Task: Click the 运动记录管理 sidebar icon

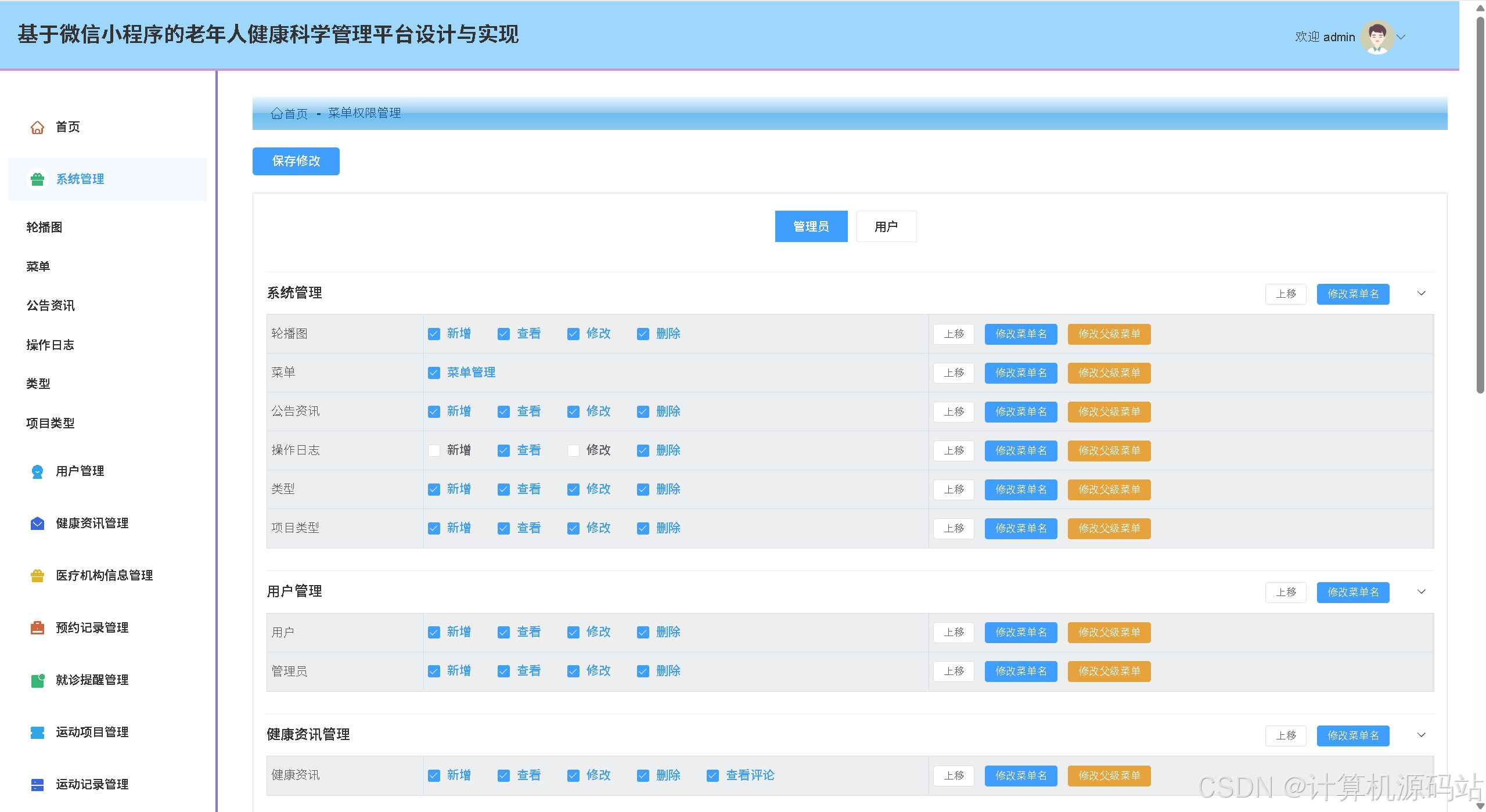Action: pyautogui.click(x=37, y=785)
